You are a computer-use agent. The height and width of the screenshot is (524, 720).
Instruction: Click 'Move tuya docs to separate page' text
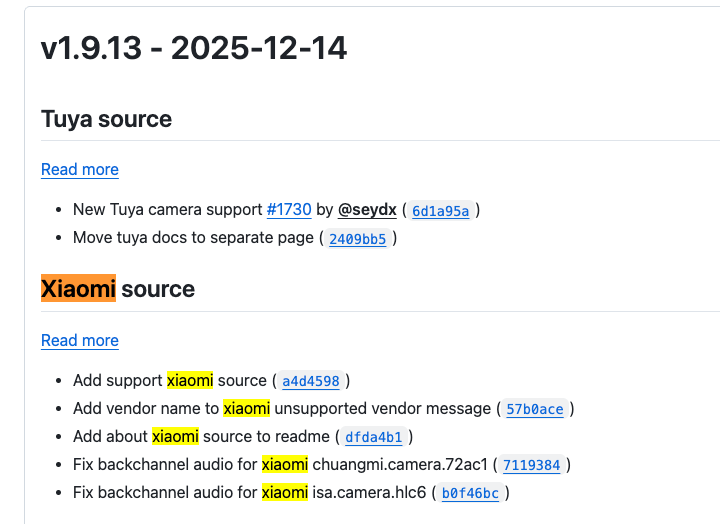[193, 237]
